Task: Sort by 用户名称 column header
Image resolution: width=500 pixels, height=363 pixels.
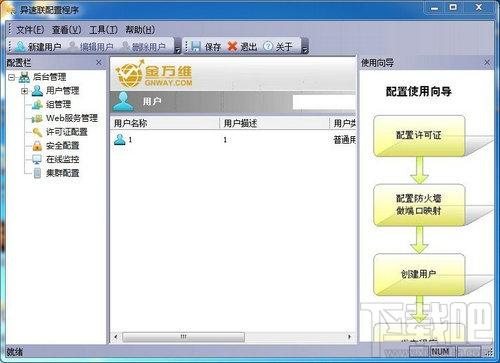Action: click(x=165, y=123)
